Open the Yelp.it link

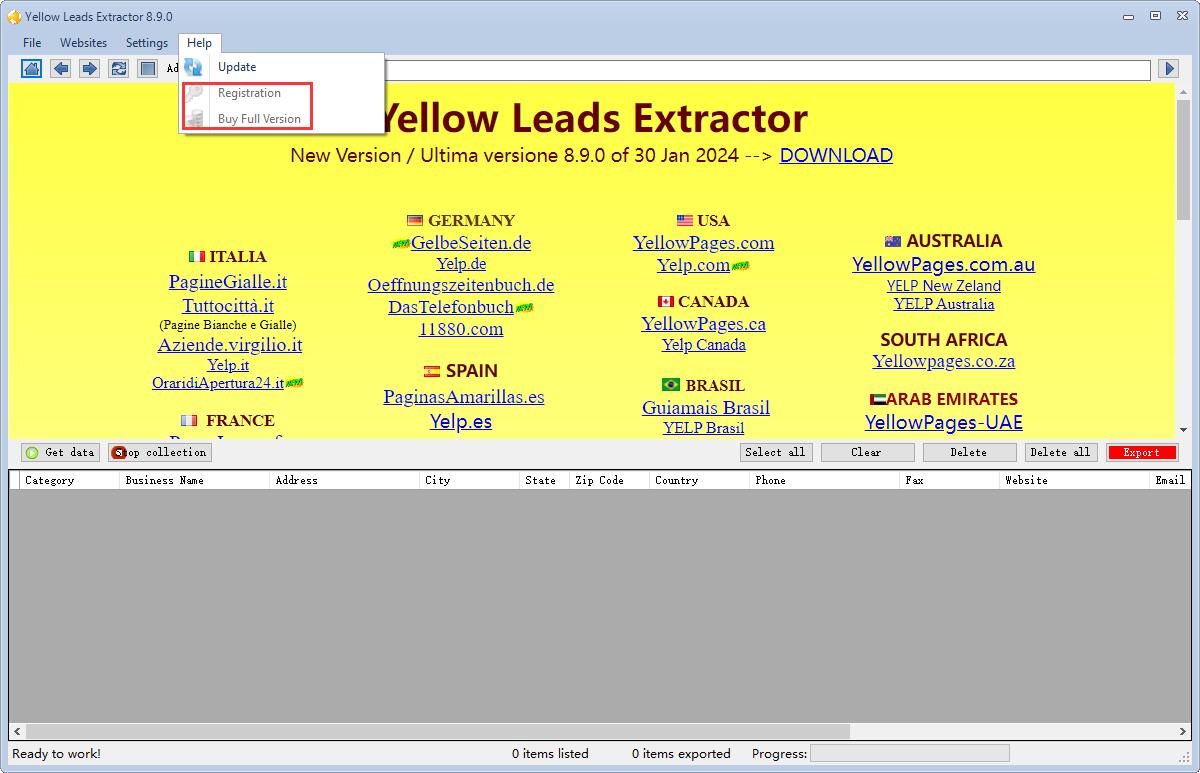pos(228,365)
